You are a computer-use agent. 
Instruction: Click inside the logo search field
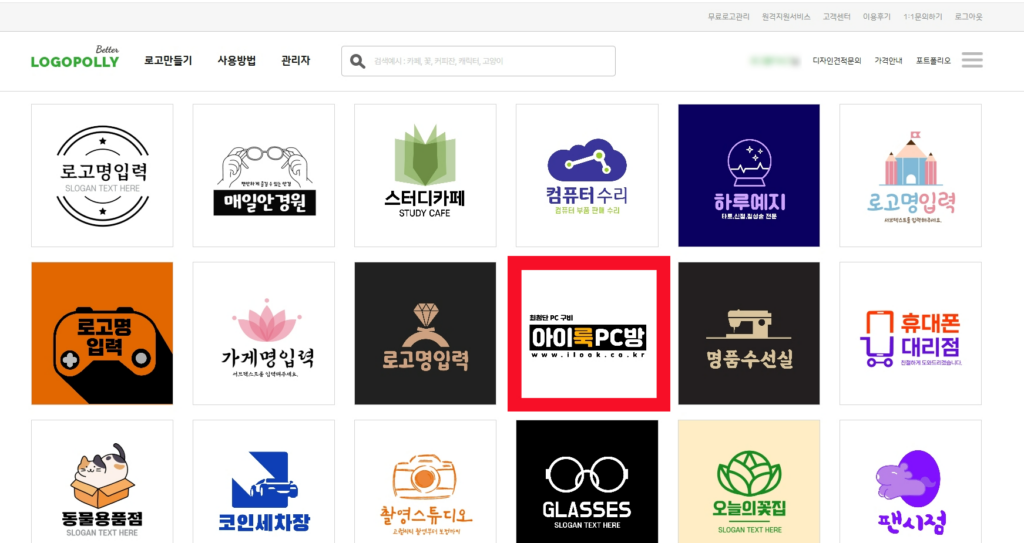(x=478, y=61)
